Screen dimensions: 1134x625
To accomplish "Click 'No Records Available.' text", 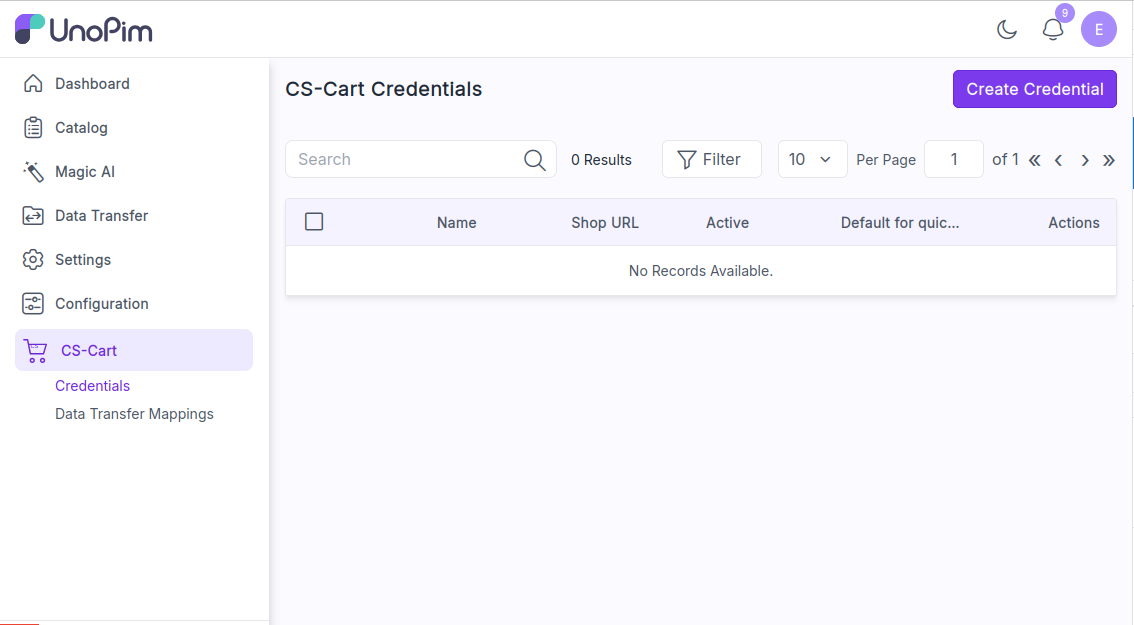I will (701, 271).
